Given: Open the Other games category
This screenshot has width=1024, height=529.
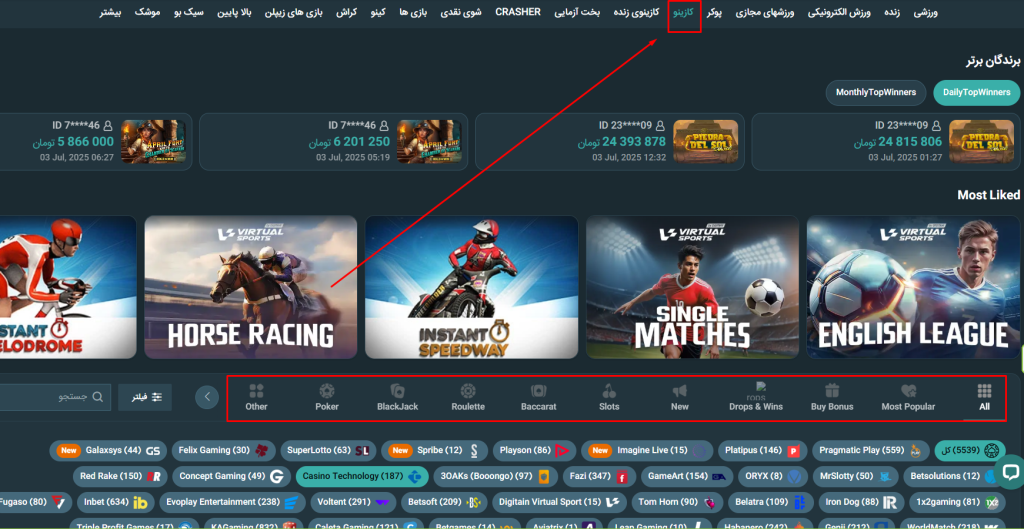Looking at the screenshot, I should 256,398.
